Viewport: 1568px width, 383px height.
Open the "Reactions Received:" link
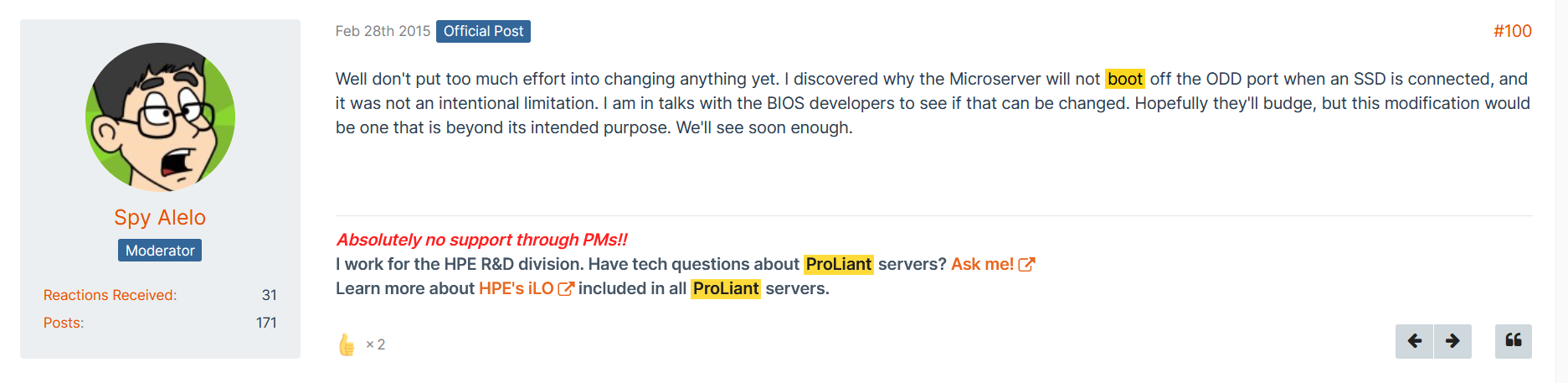tap(110, 295)
